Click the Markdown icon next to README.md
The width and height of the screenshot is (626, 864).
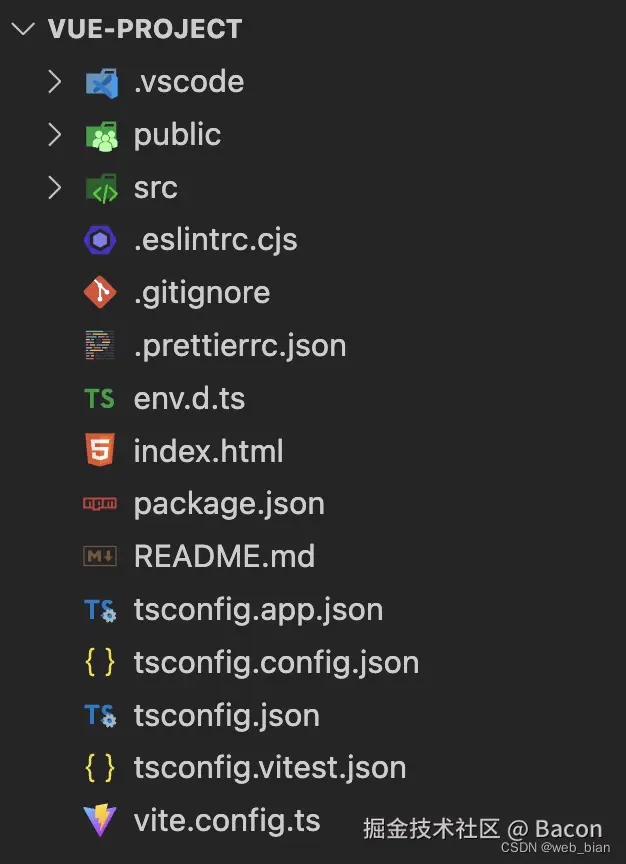pos(100,557)
